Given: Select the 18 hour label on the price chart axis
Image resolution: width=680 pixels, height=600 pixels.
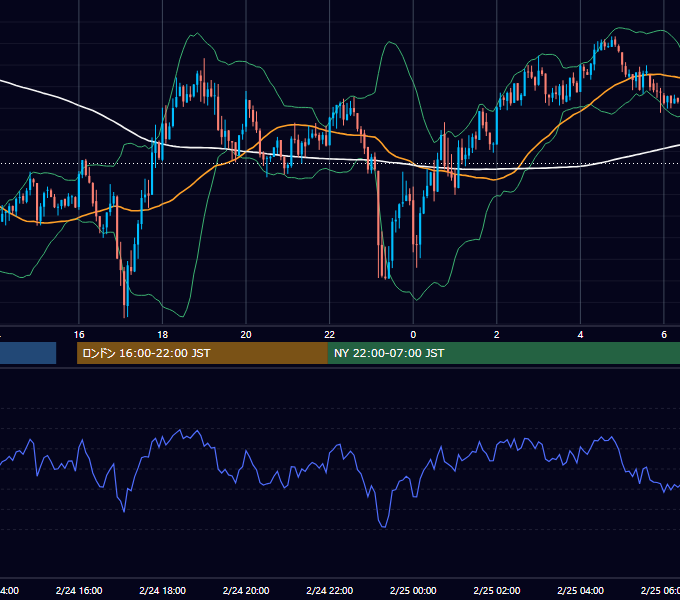Looking at the screenshot, I should [x=163, y=335].
